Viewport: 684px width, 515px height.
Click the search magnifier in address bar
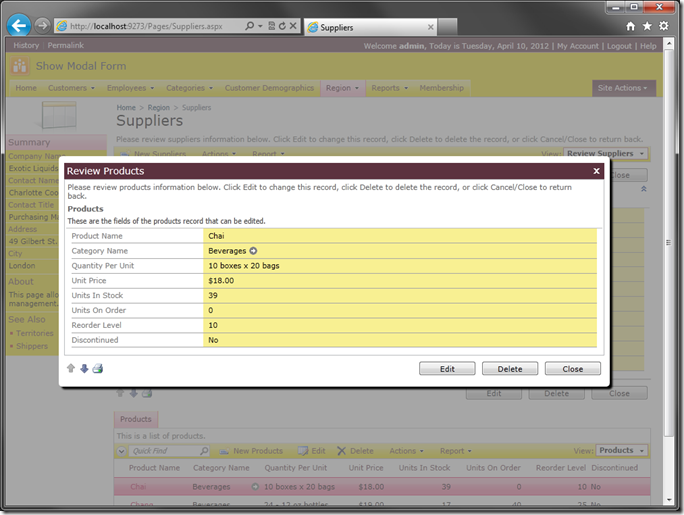[x=249, y=26]
